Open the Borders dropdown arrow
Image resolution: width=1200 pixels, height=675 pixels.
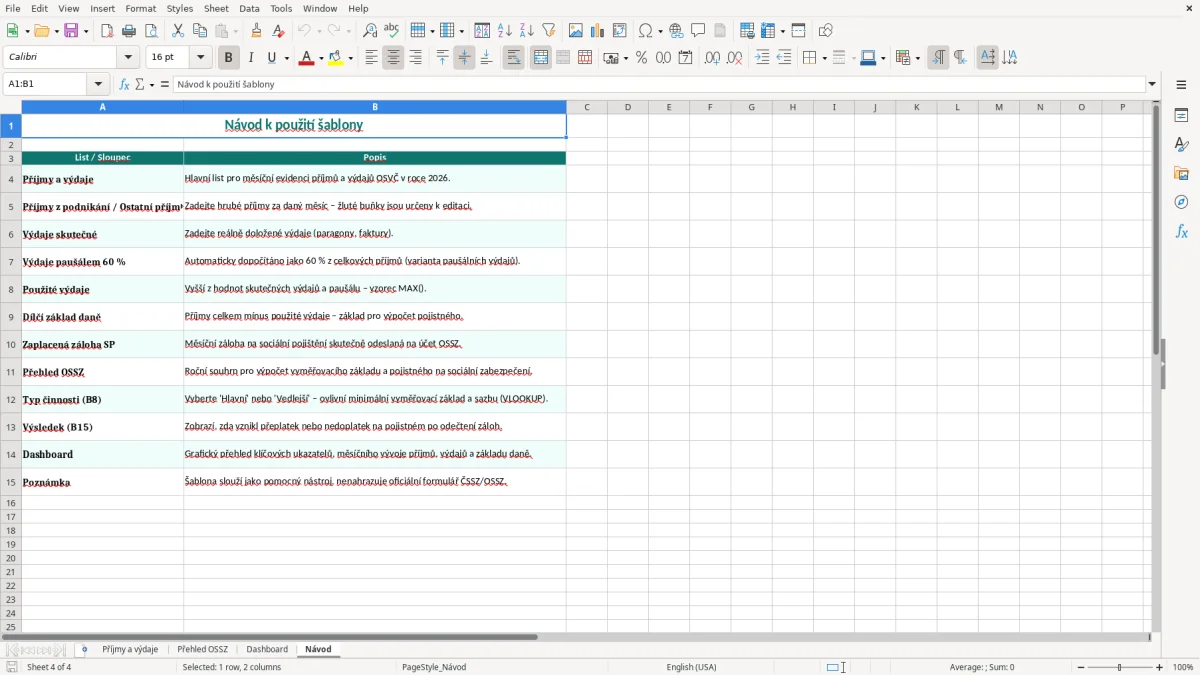pyautogui.click(x=823, y=58)
